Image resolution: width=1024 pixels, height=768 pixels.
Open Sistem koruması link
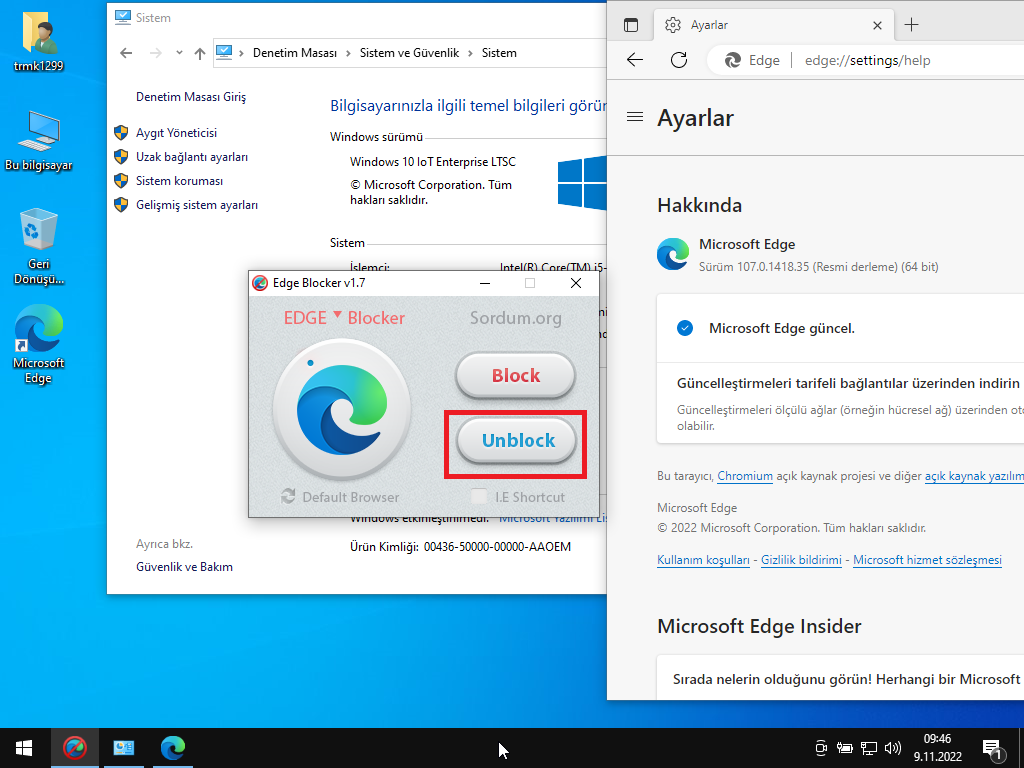point(179,181)
